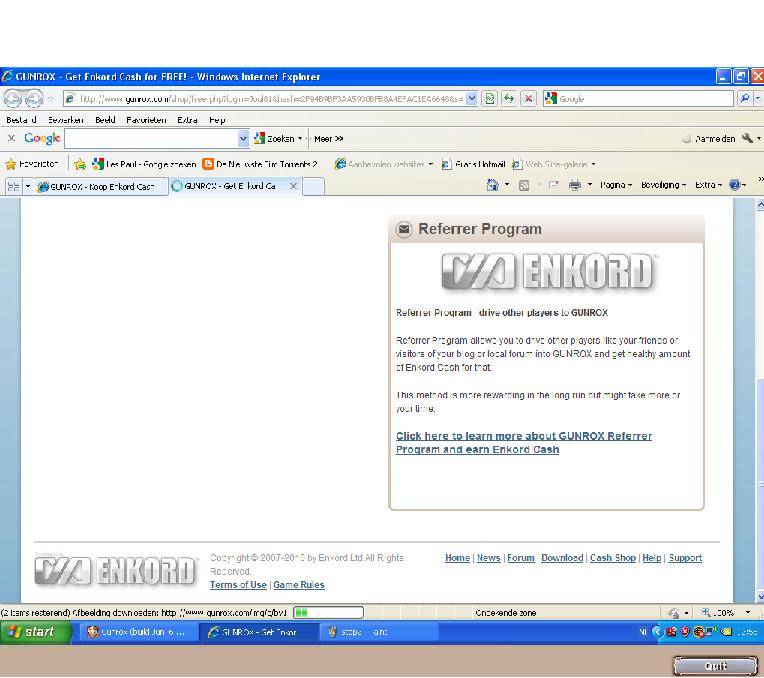
Task: Click the Print icon in command bar
Action: (x=574, y=185)
